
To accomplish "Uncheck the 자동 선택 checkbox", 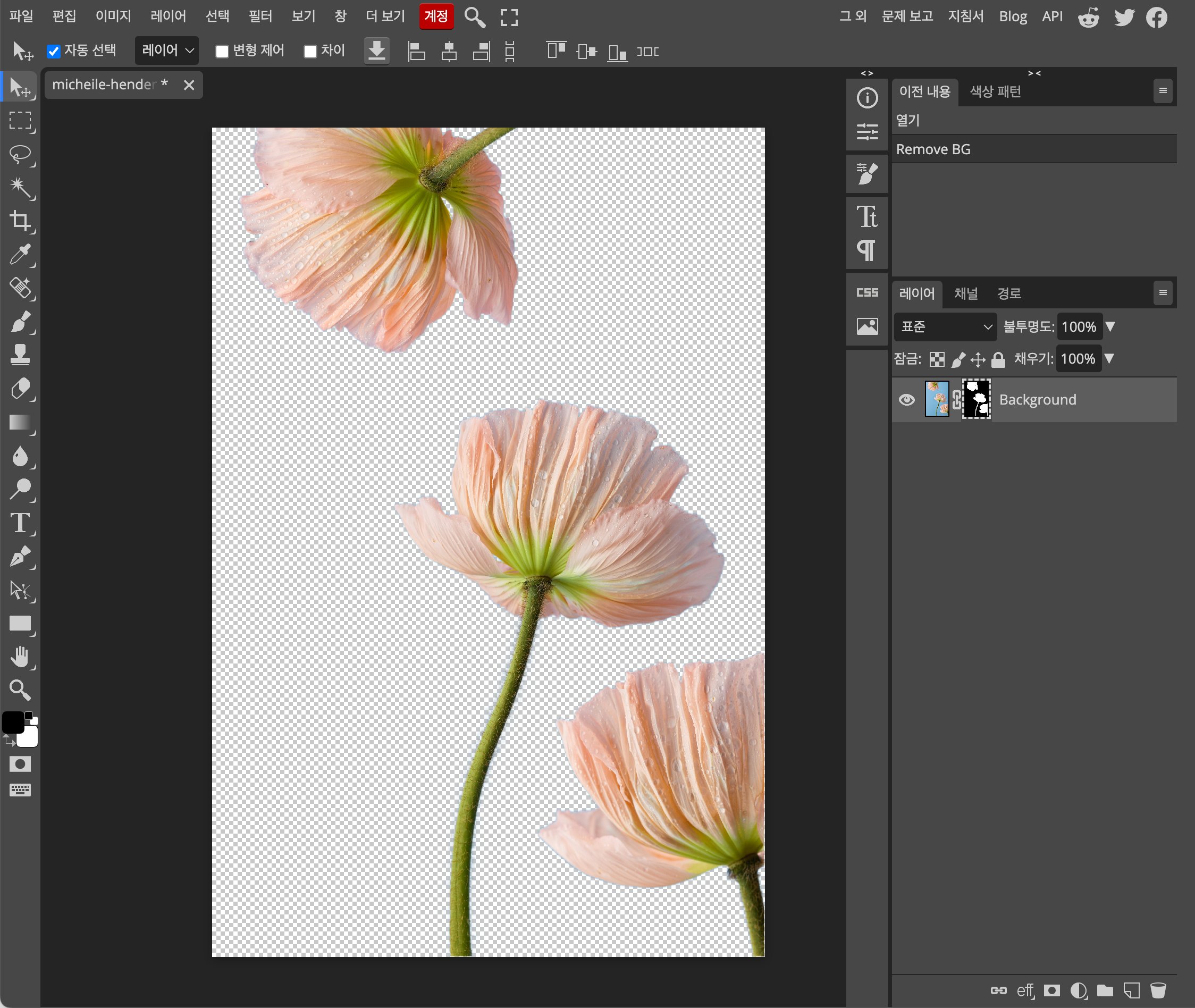I will pyautogui.click(x=54, y=52).
